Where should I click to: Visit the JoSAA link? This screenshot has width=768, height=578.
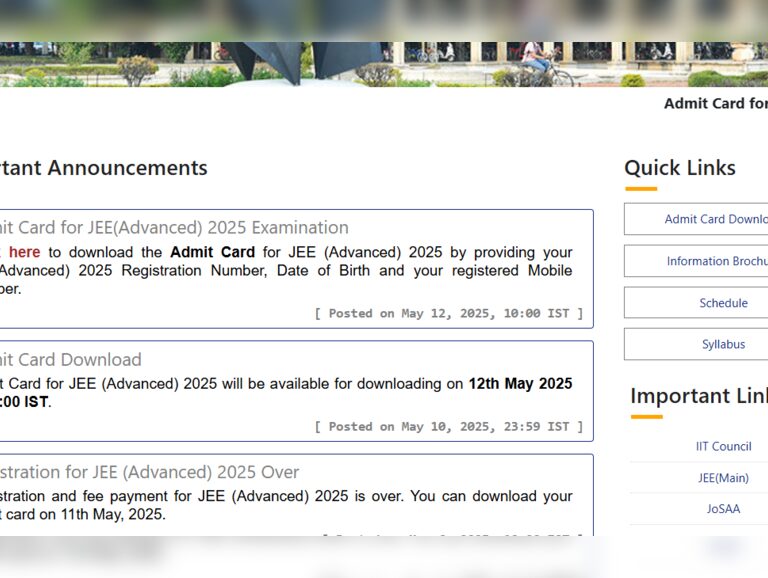pos(723,509)
